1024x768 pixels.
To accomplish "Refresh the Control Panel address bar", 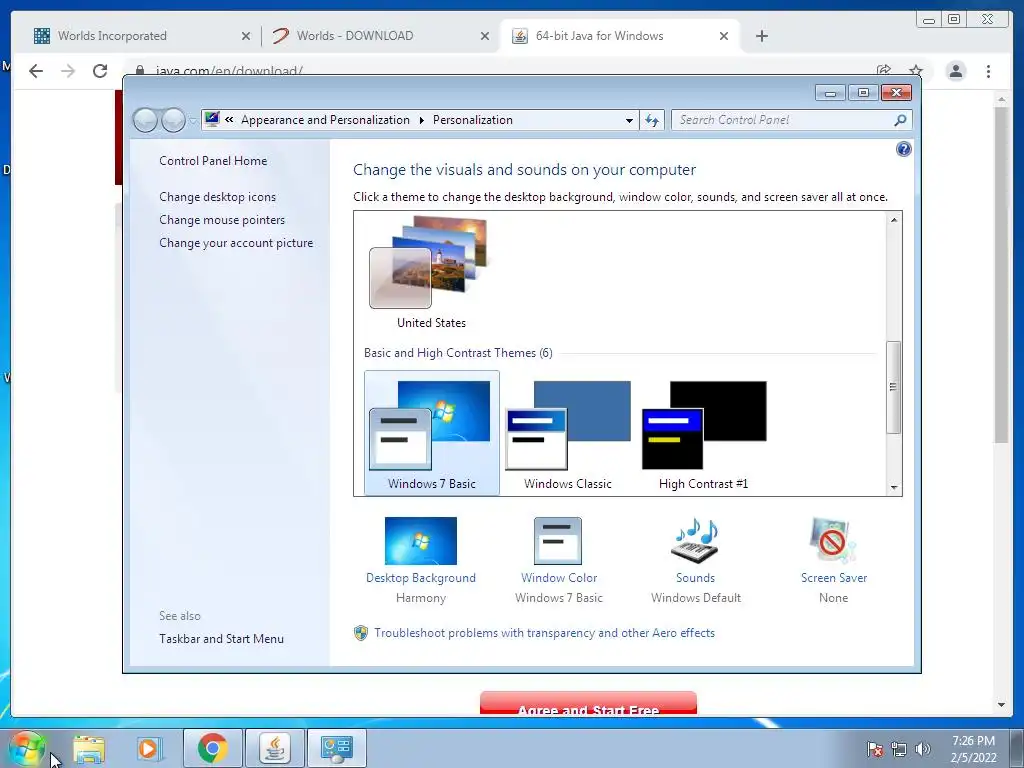I will tap(652, 120).
